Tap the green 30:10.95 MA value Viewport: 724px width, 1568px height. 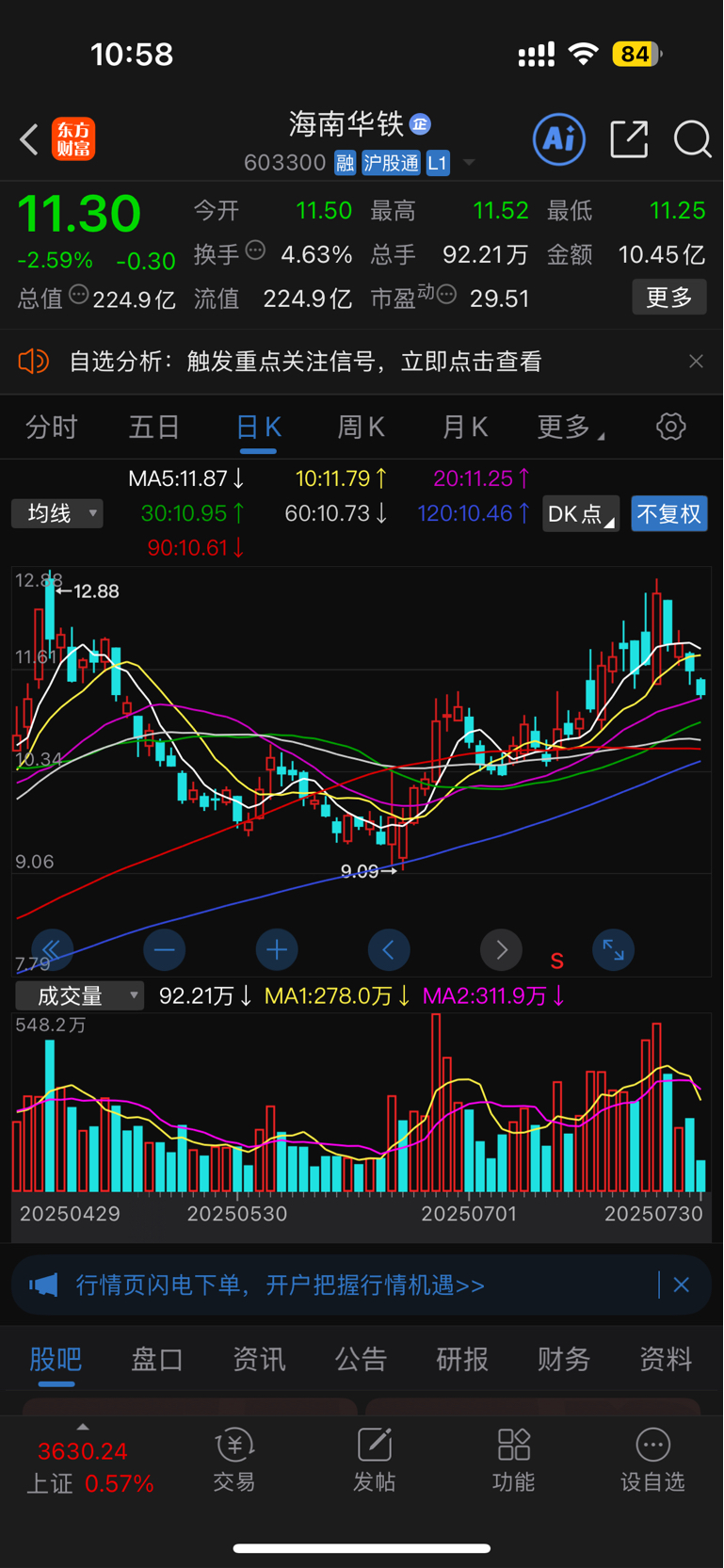[193, 513]
